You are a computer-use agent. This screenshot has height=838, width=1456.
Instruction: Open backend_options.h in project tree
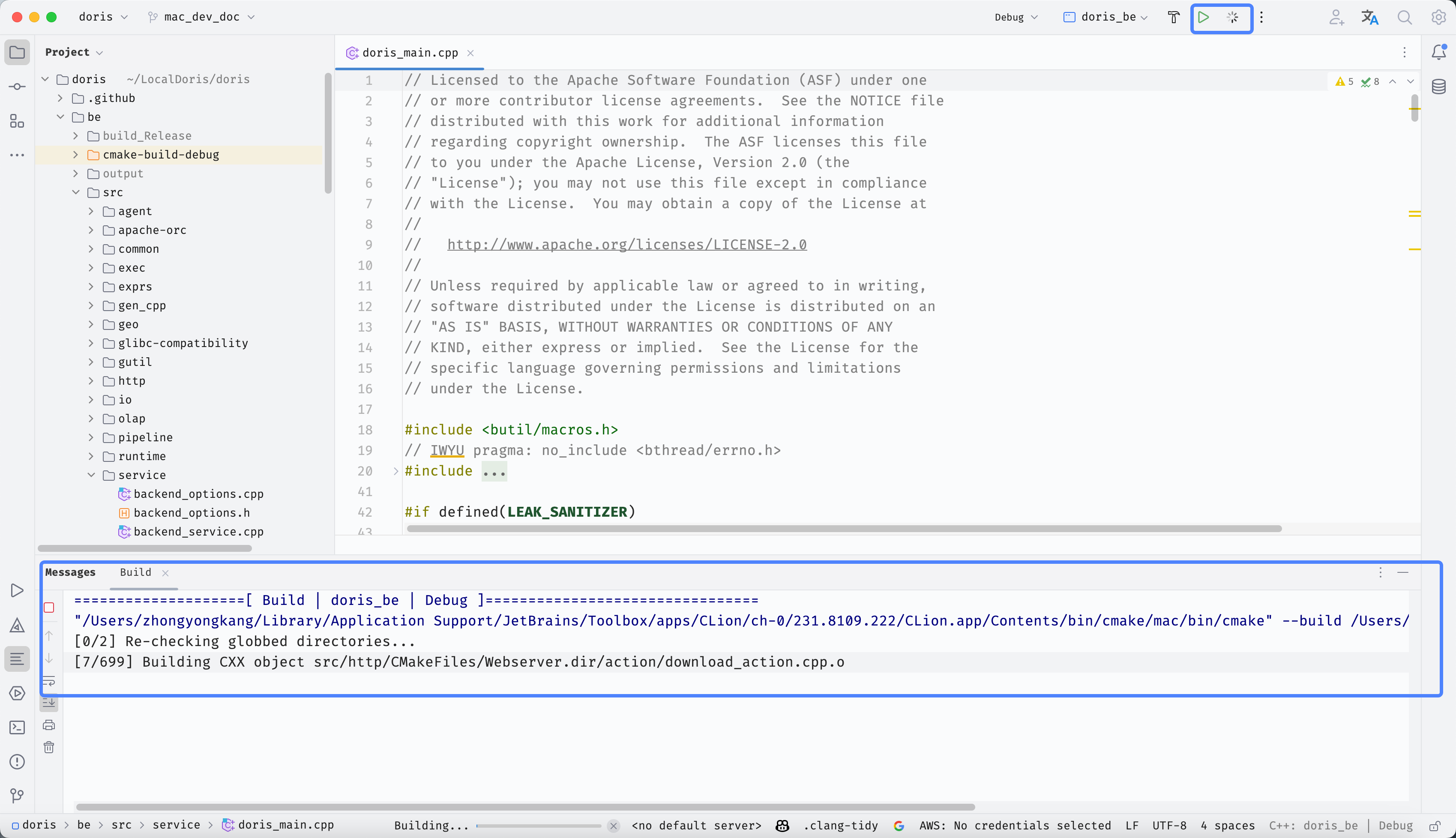(x=191, y=513)
